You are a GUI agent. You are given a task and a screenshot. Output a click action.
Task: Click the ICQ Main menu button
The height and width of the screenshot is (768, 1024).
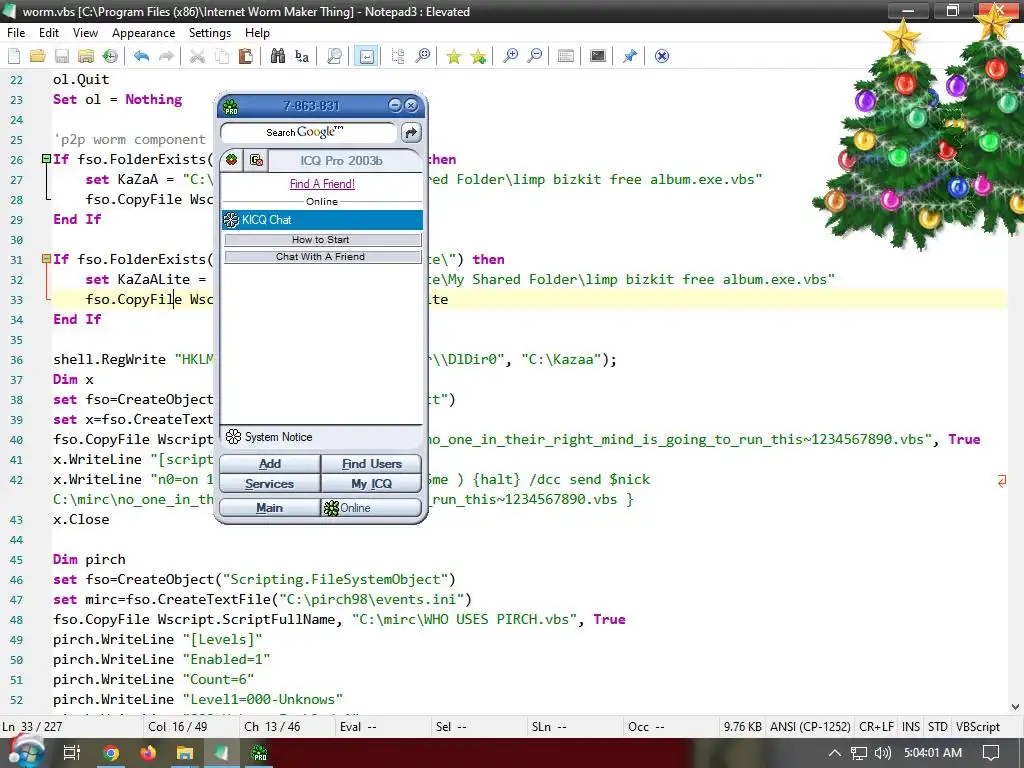(270, 508)
